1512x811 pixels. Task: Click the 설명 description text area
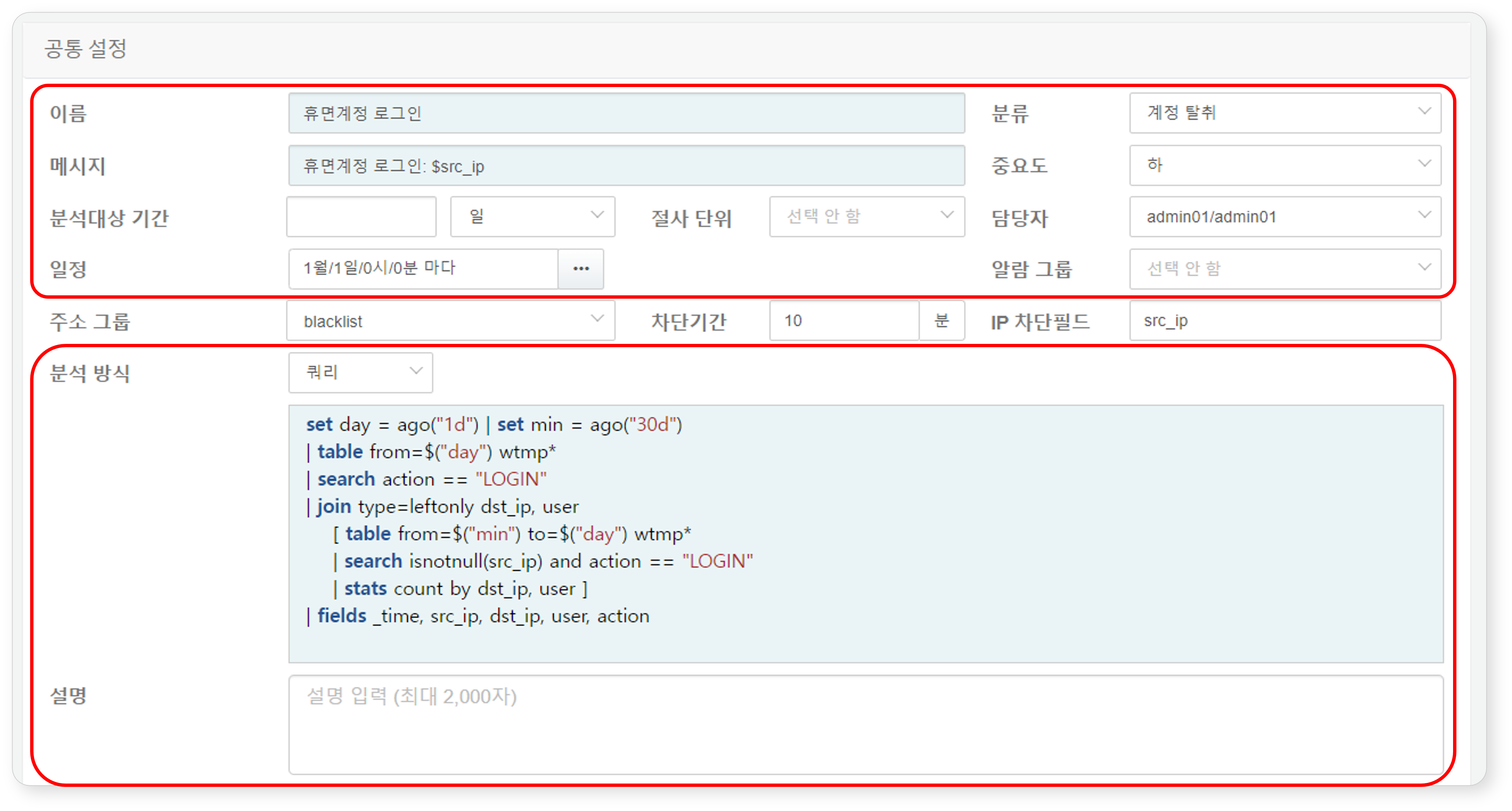pos(866,725)
